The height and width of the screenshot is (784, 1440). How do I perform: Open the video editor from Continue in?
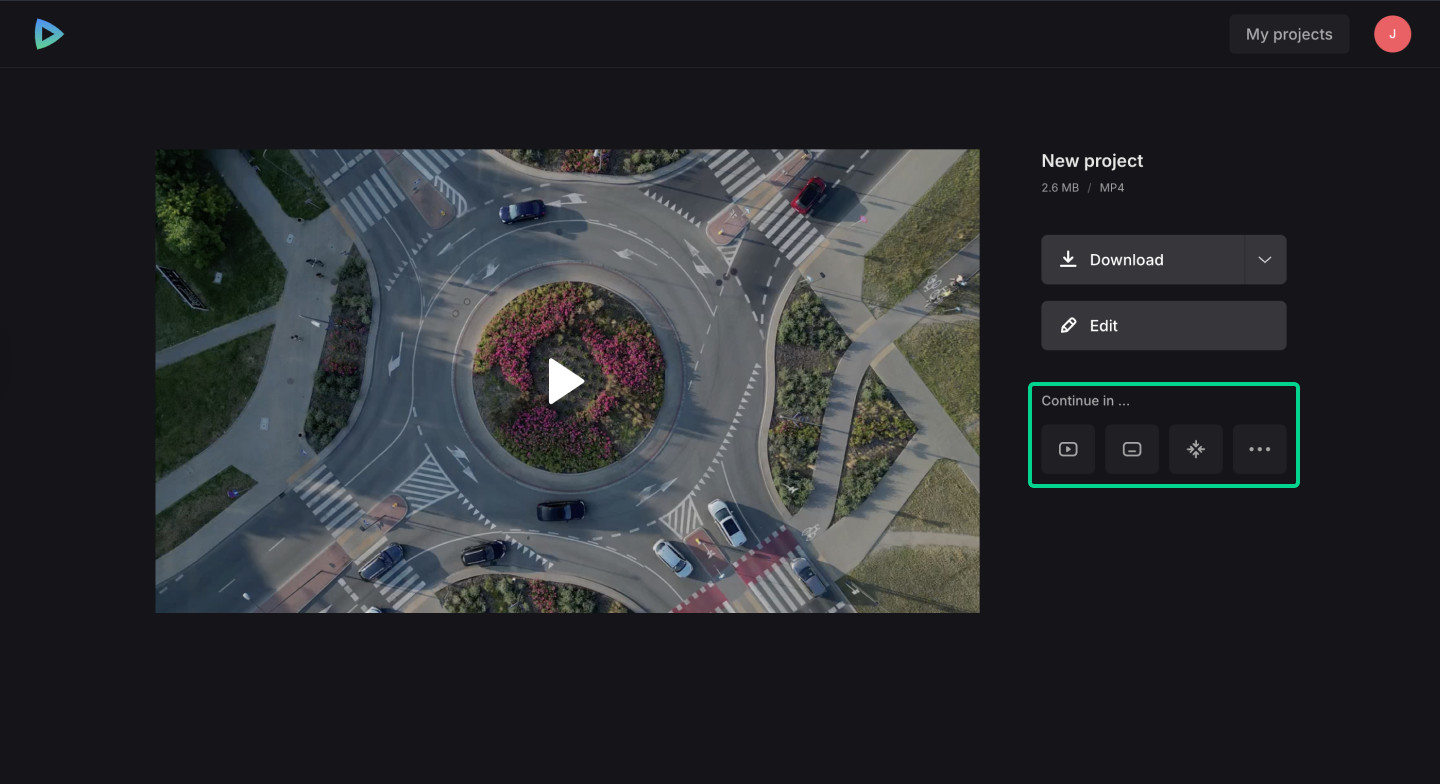(x=1068, y=449)
